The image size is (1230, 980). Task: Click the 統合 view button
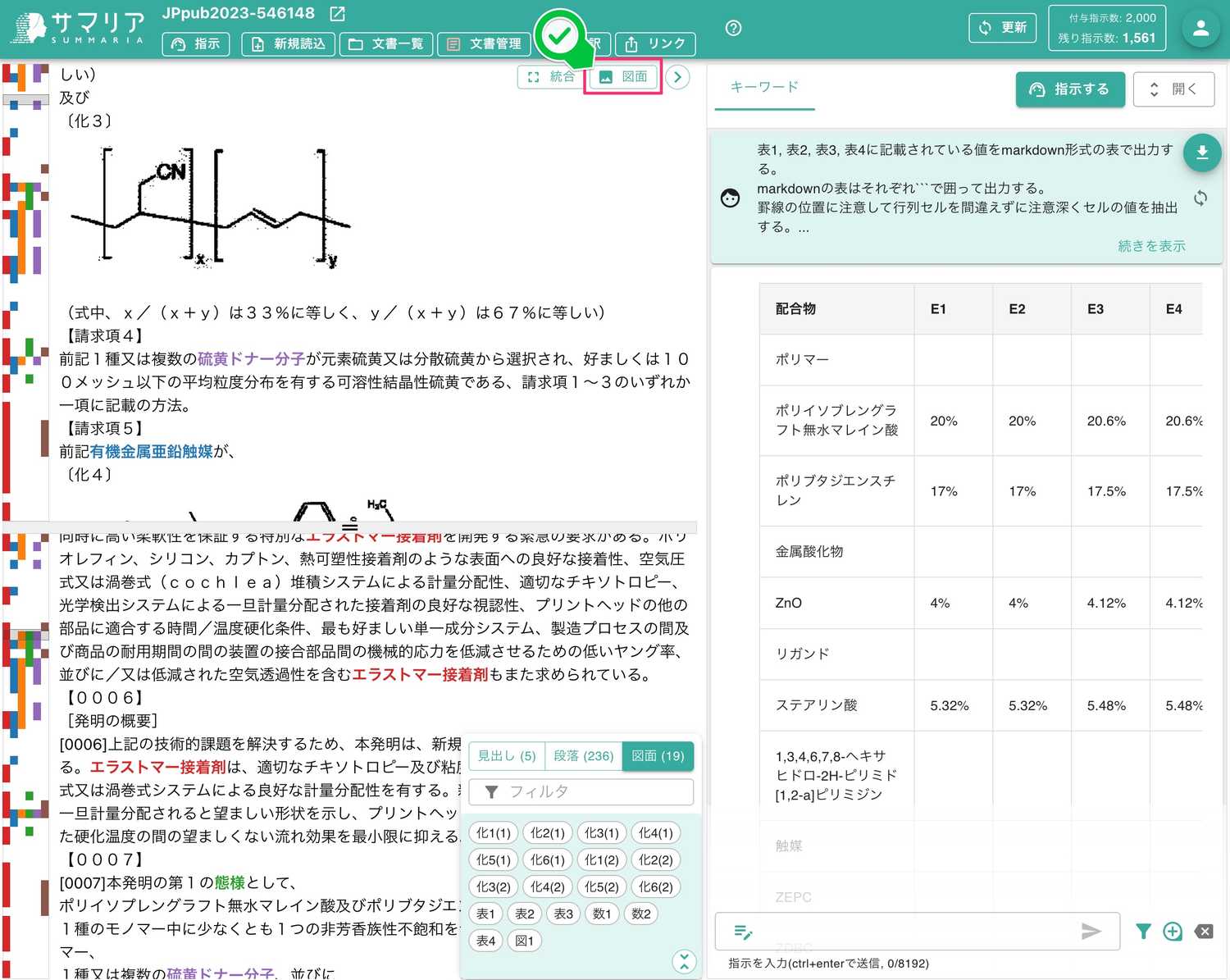coord(549,77)
